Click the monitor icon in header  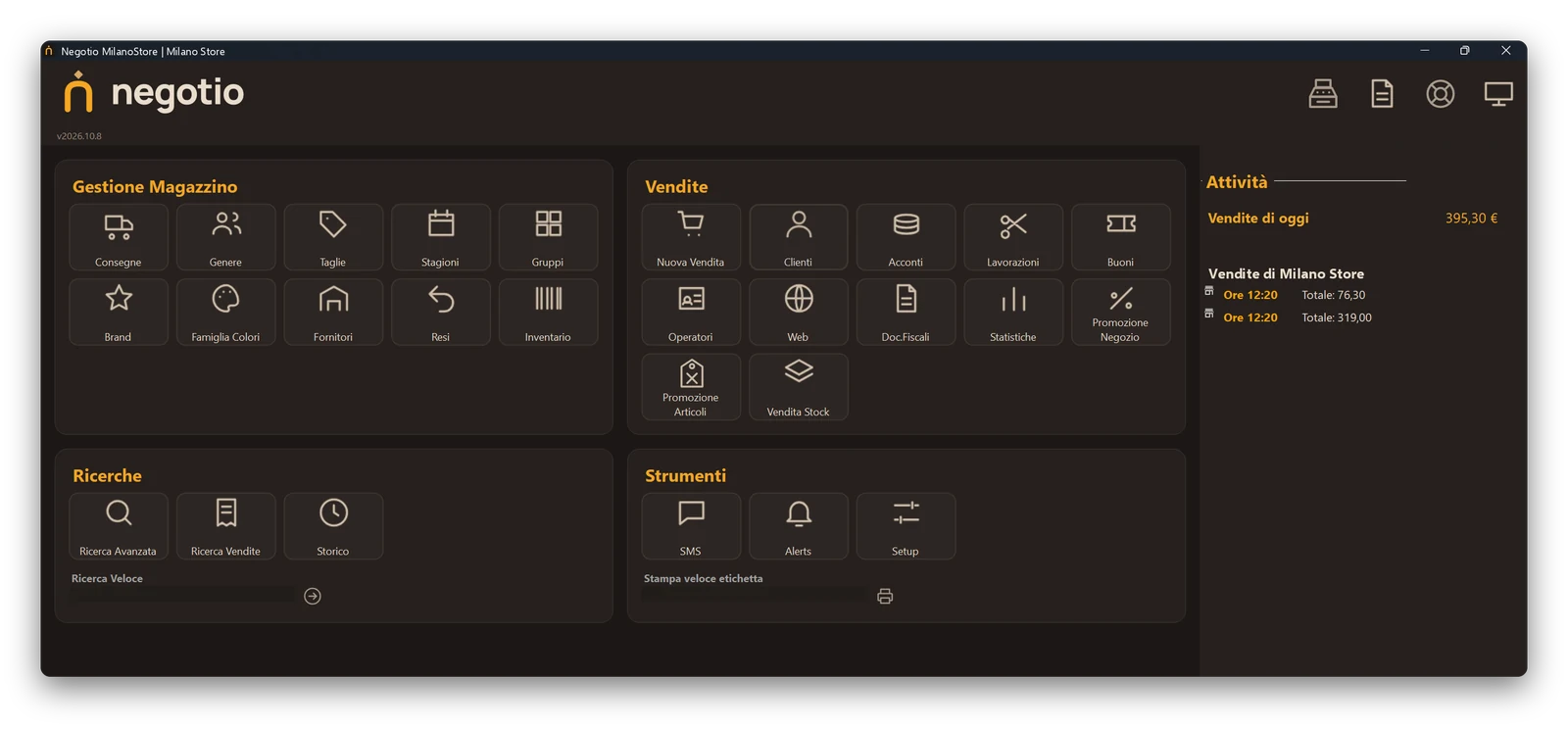(x=1498, y=94)
